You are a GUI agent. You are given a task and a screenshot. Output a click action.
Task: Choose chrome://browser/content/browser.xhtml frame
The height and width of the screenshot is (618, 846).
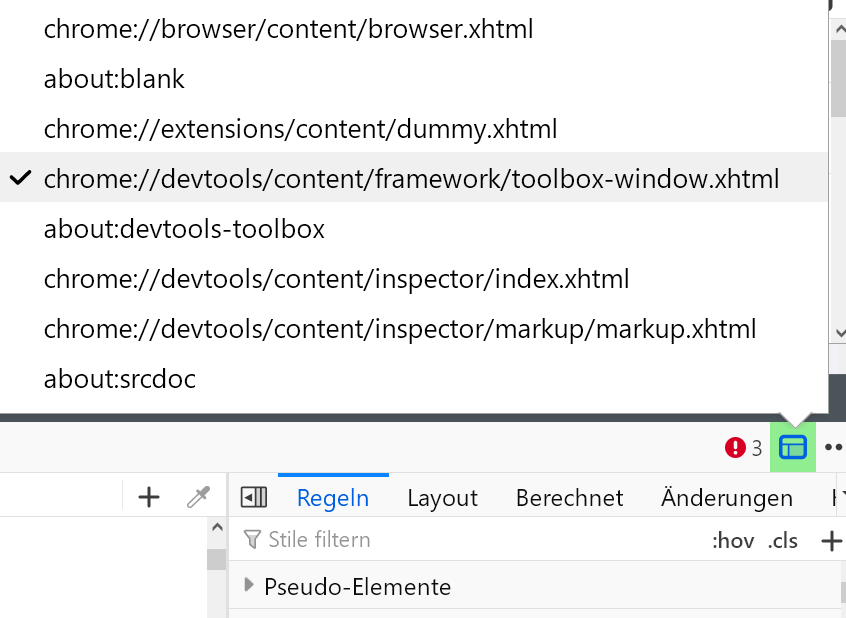(288, 30)
